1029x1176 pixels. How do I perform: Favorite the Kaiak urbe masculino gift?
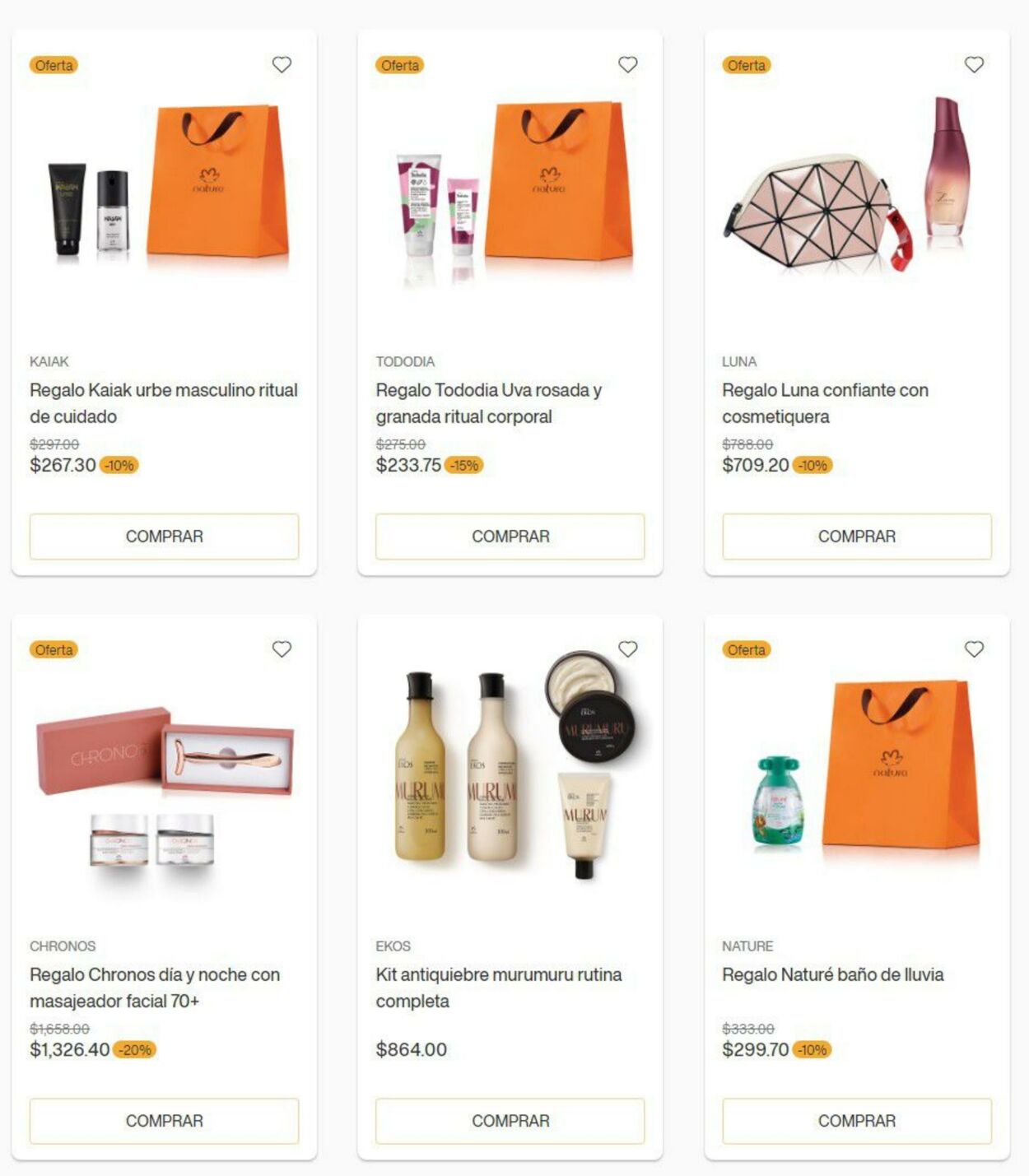[x=282, y=64]
